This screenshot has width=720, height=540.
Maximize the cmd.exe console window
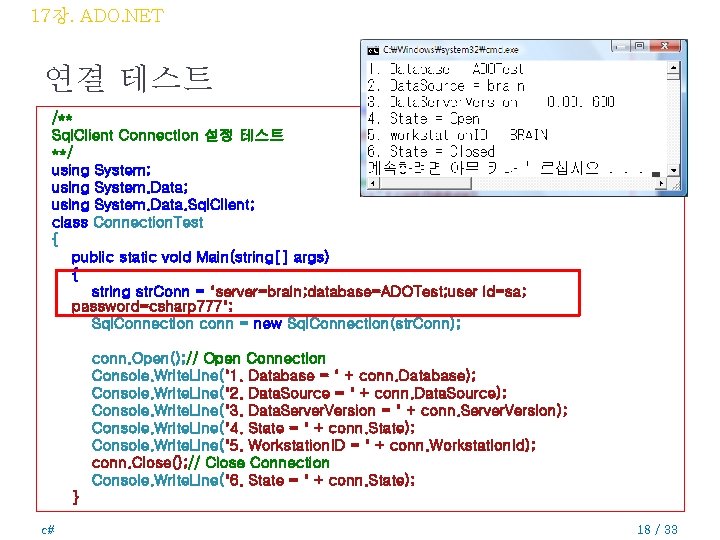(639, 46)
